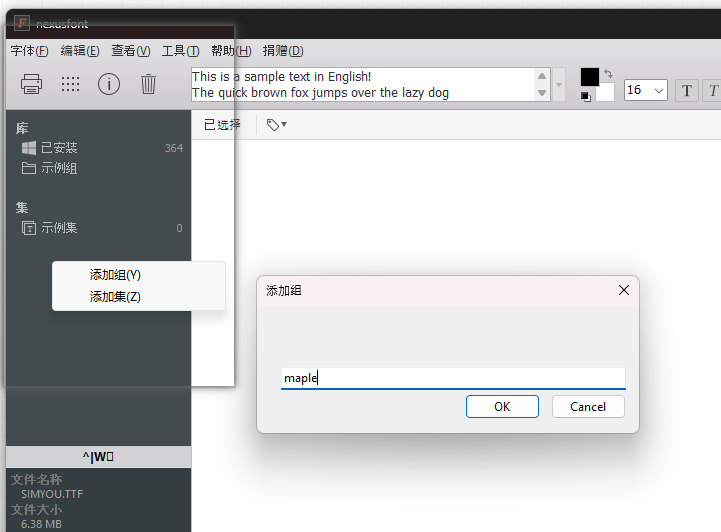Select 已安装 in the library tree
Viewport: 721px width, 532px height.
(x=59, y=148)
